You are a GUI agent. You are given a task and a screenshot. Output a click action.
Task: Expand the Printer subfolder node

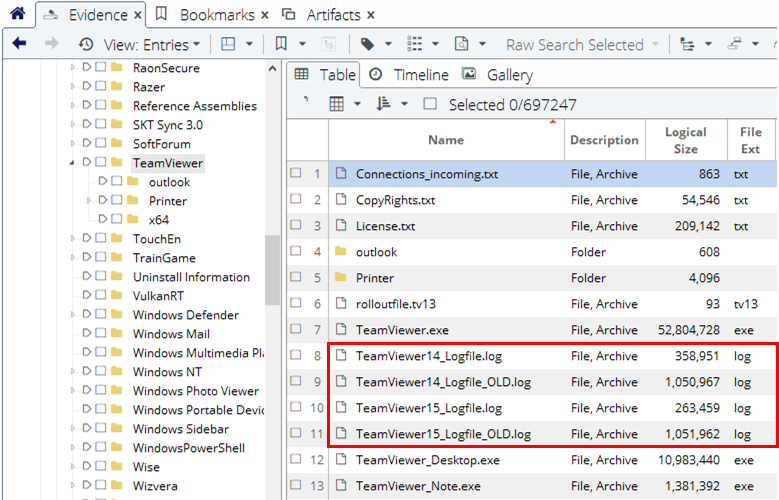(89, 201)
